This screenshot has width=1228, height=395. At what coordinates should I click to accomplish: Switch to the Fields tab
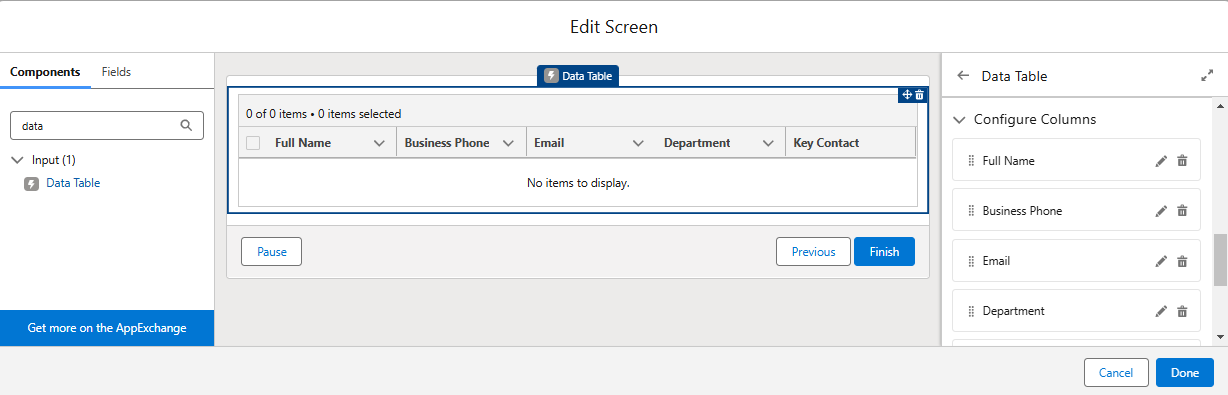[x=116, y=72]
